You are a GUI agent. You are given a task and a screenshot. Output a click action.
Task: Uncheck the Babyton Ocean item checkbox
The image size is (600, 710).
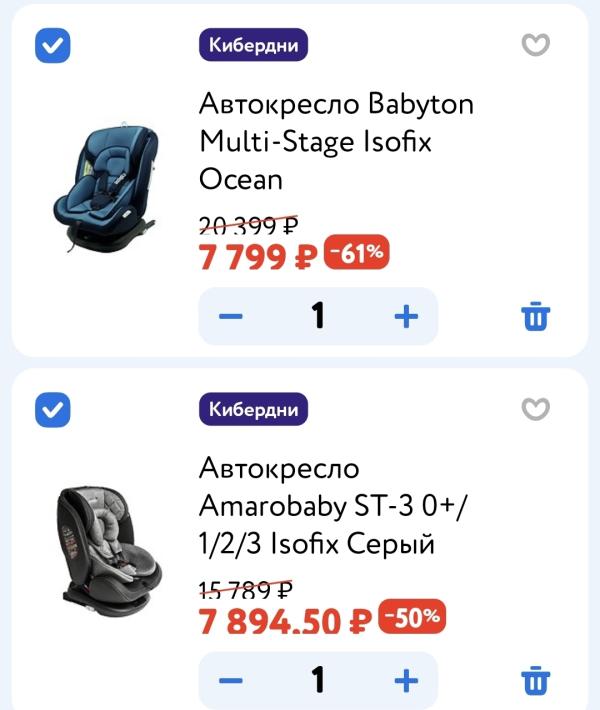click(x=53, y=45)
